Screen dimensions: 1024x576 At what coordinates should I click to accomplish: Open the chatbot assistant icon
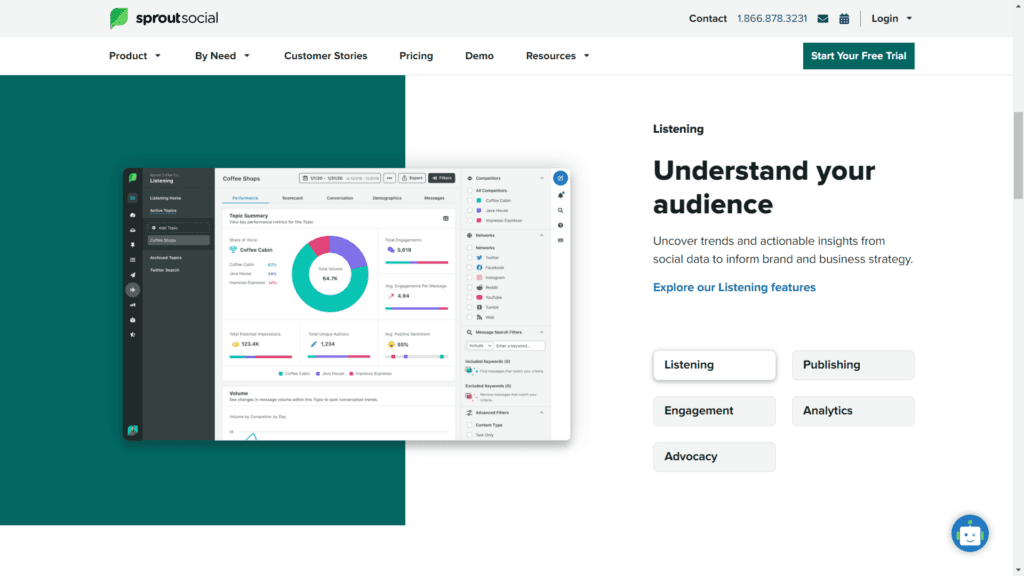[969, 533]
